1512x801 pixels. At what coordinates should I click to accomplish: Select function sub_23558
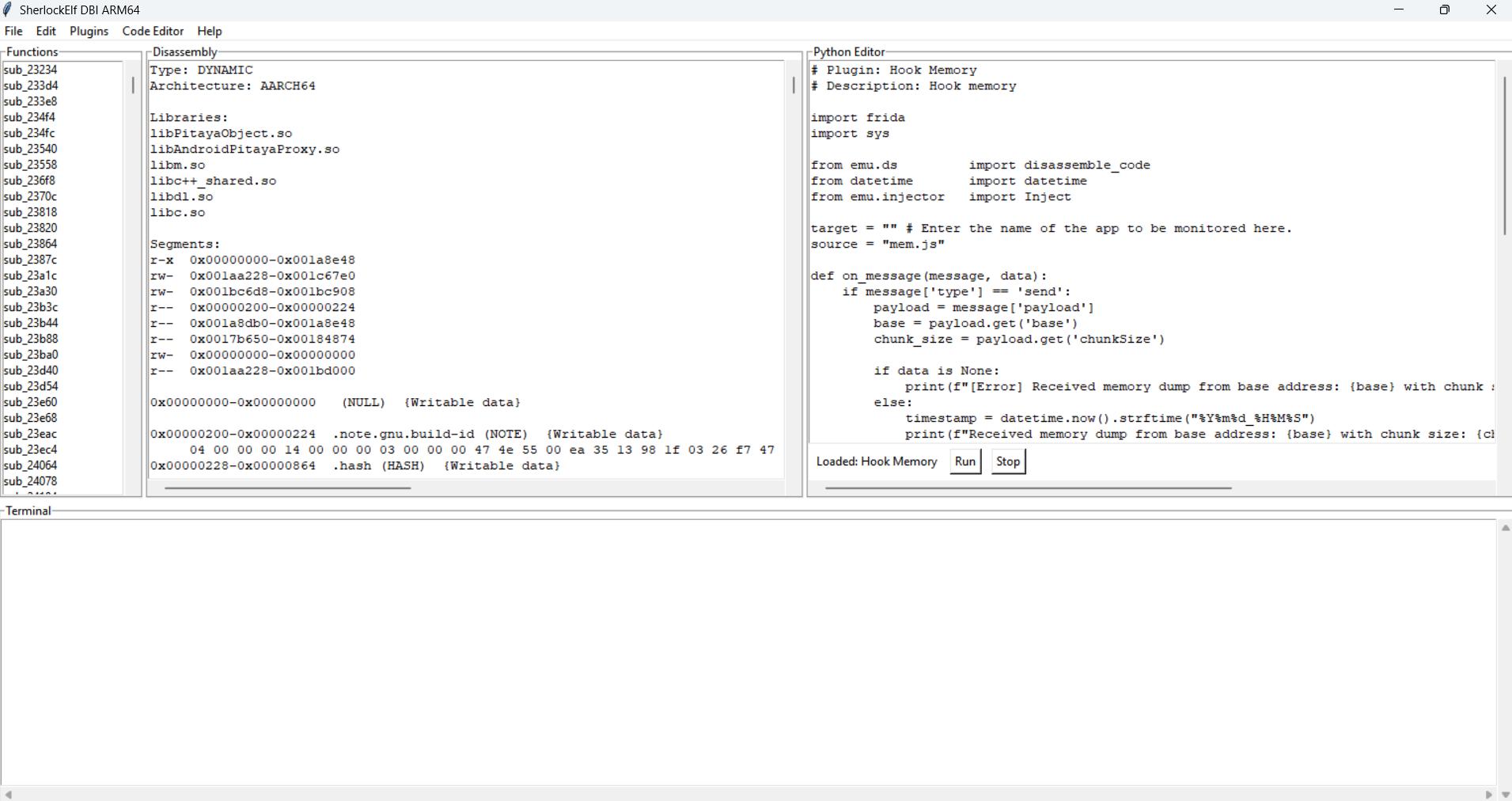pos(30,165)
